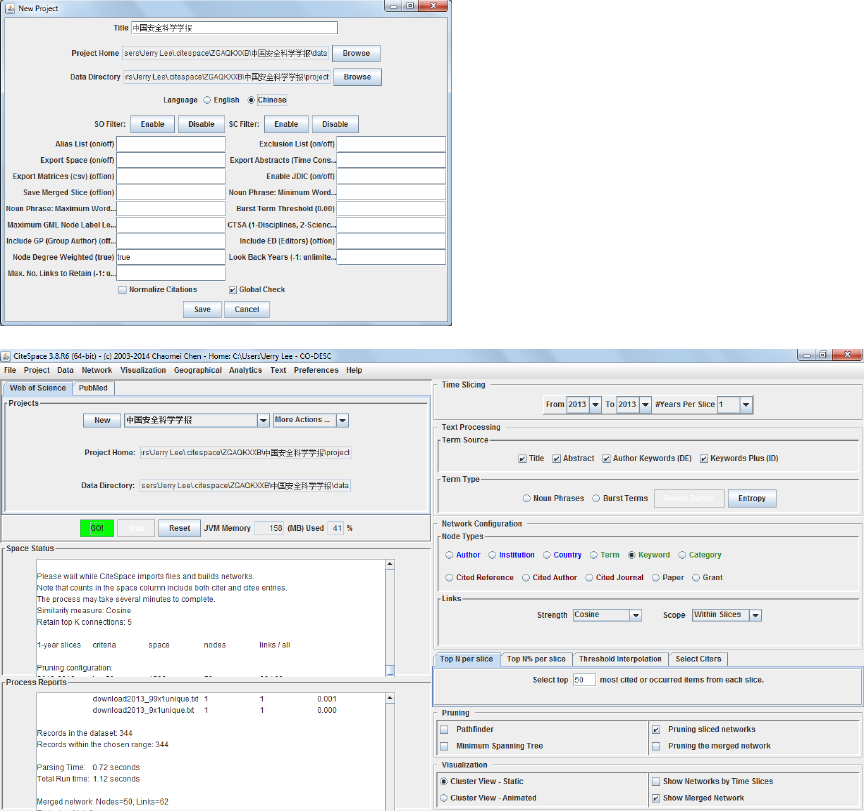
Task: Open the To year dropdown
Action: point(645,404)
